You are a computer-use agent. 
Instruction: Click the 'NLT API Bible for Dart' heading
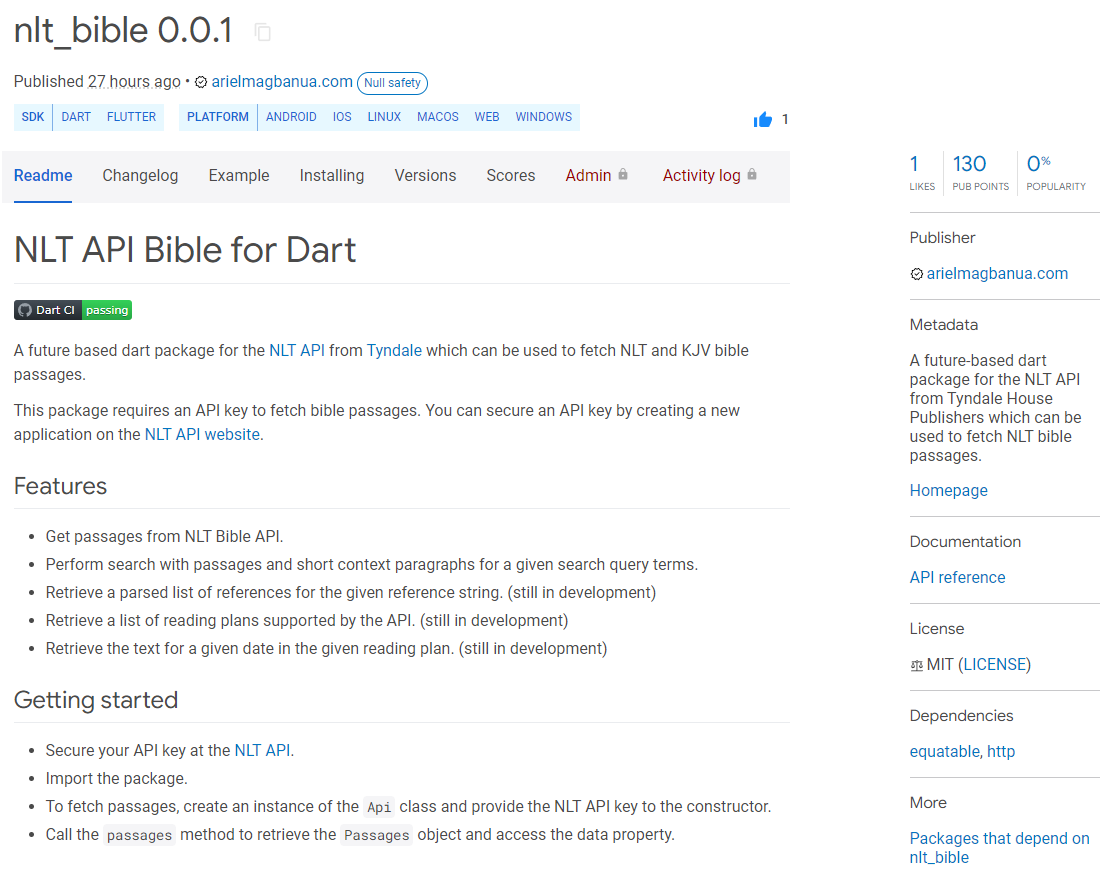pos(185,250)
